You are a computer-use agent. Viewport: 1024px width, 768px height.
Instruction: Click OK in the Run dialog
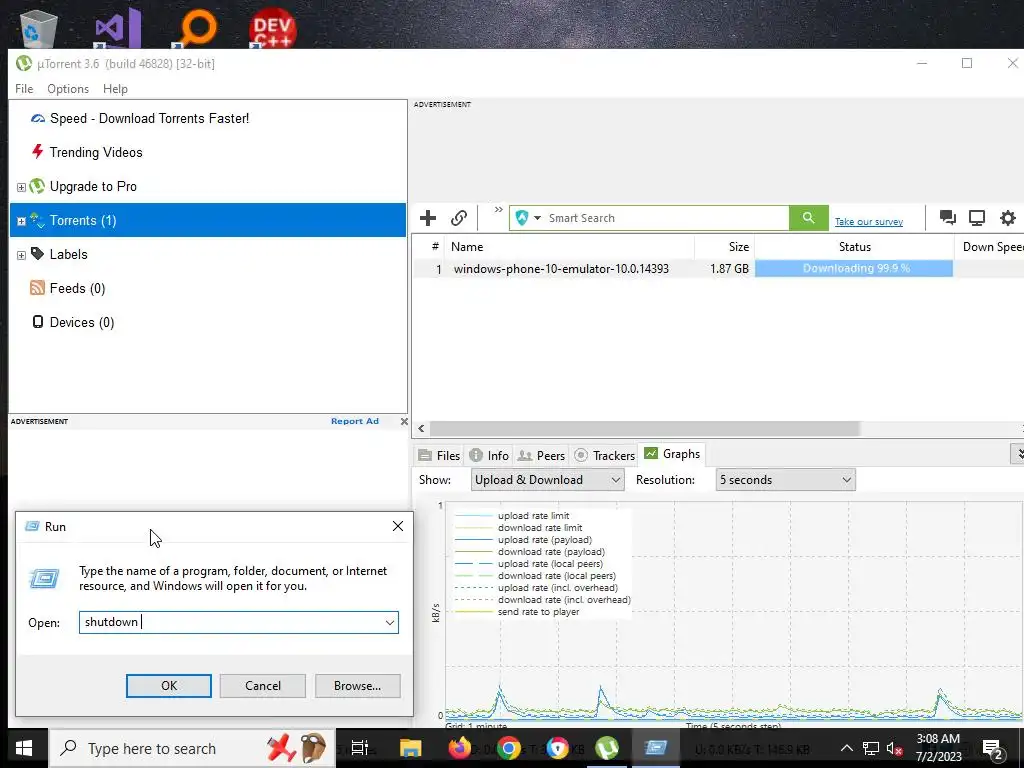(168, 686)
